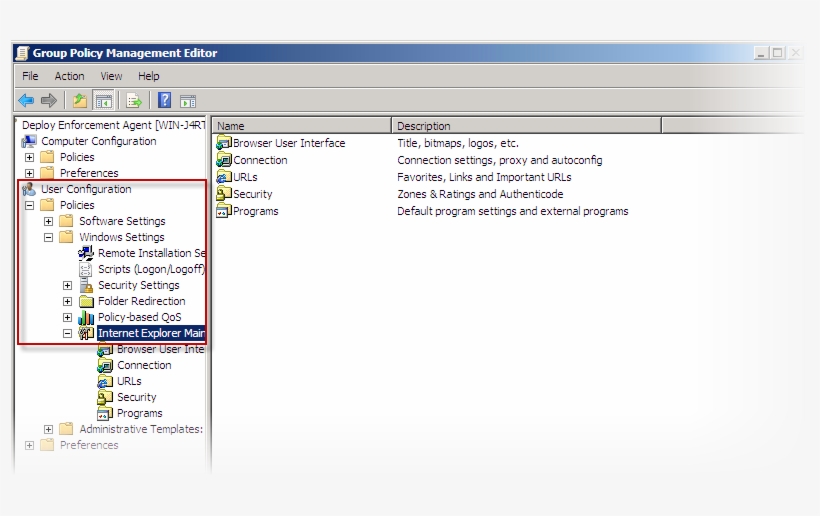
Task: Click the Remote Installation Services icon
Action: (86, 253)
